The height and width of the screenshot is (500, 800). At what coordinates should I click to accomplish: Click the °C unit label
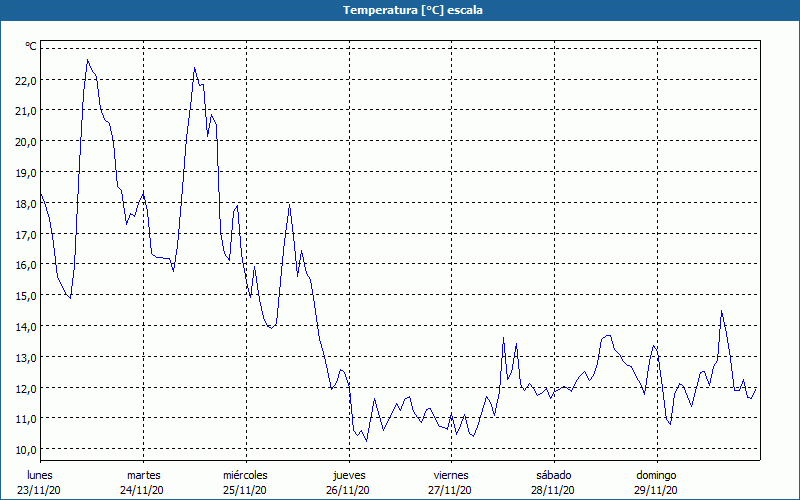[31, 46]
